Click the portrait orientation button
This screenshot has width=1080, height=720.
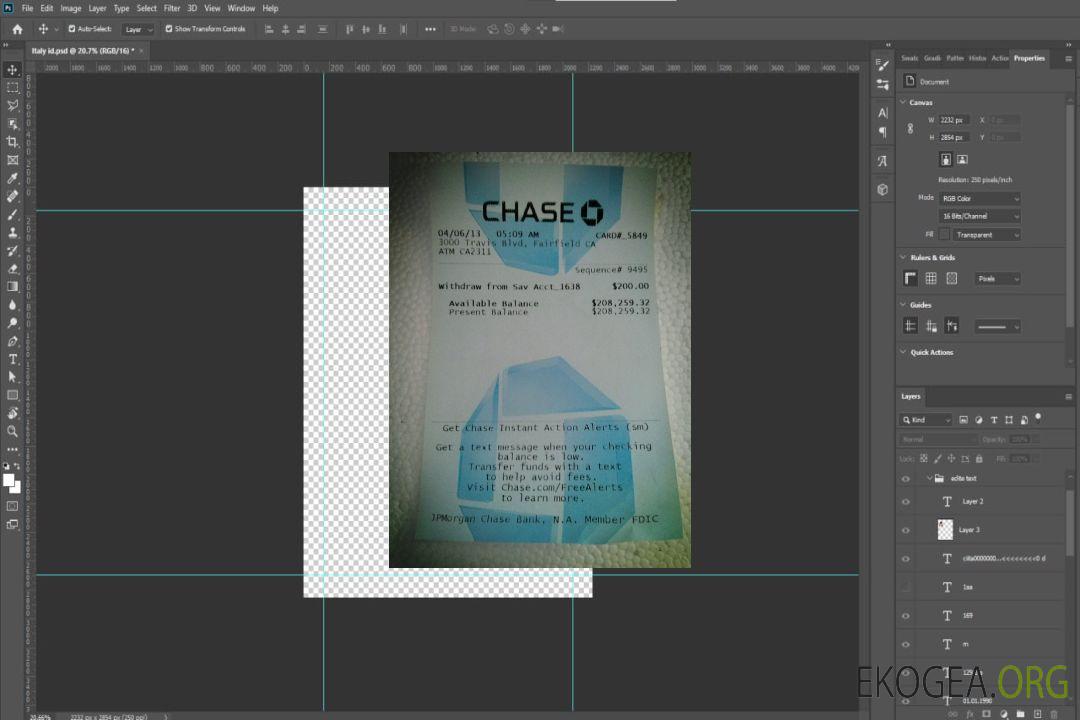(946, 159)
